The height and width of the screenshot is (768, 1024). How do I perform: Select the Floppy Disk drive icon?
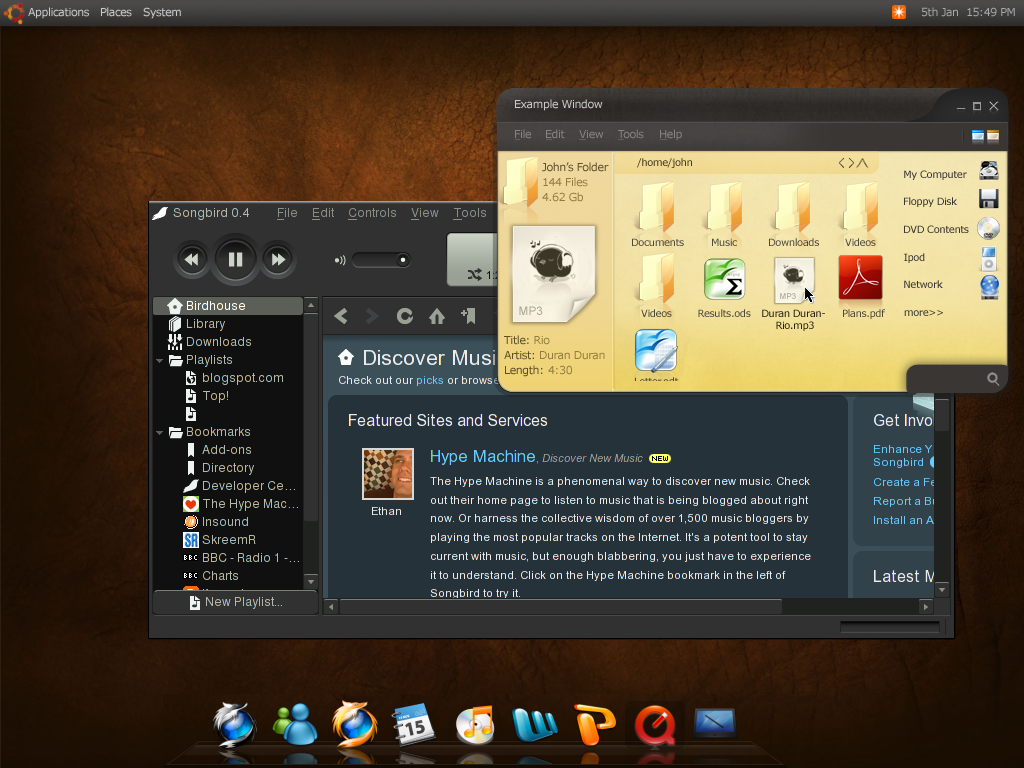[988, 199]
